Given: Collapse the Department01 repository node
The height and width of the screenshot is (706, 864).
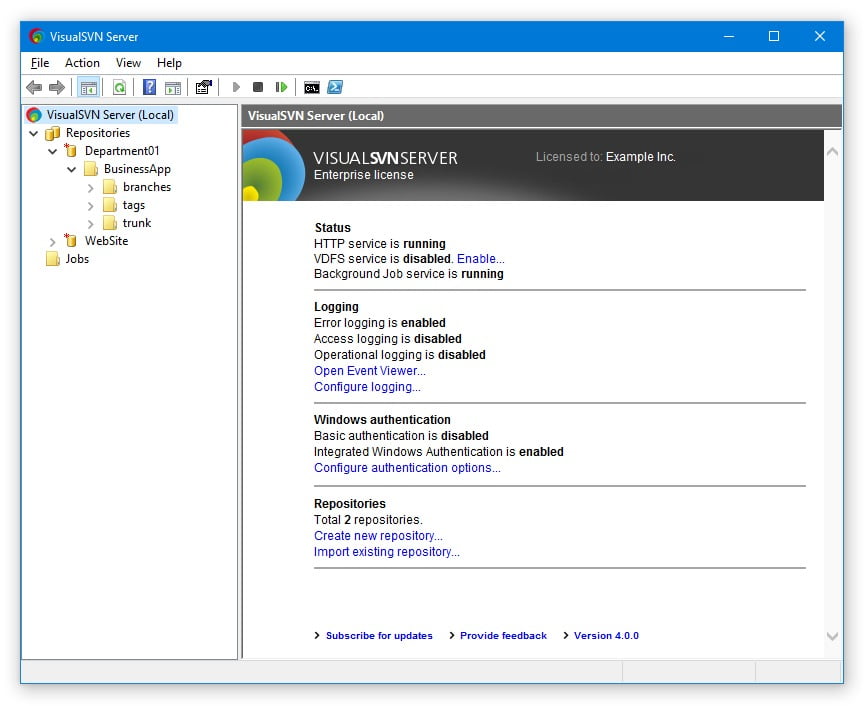Looking at the screenshot, I should point(52,151).
